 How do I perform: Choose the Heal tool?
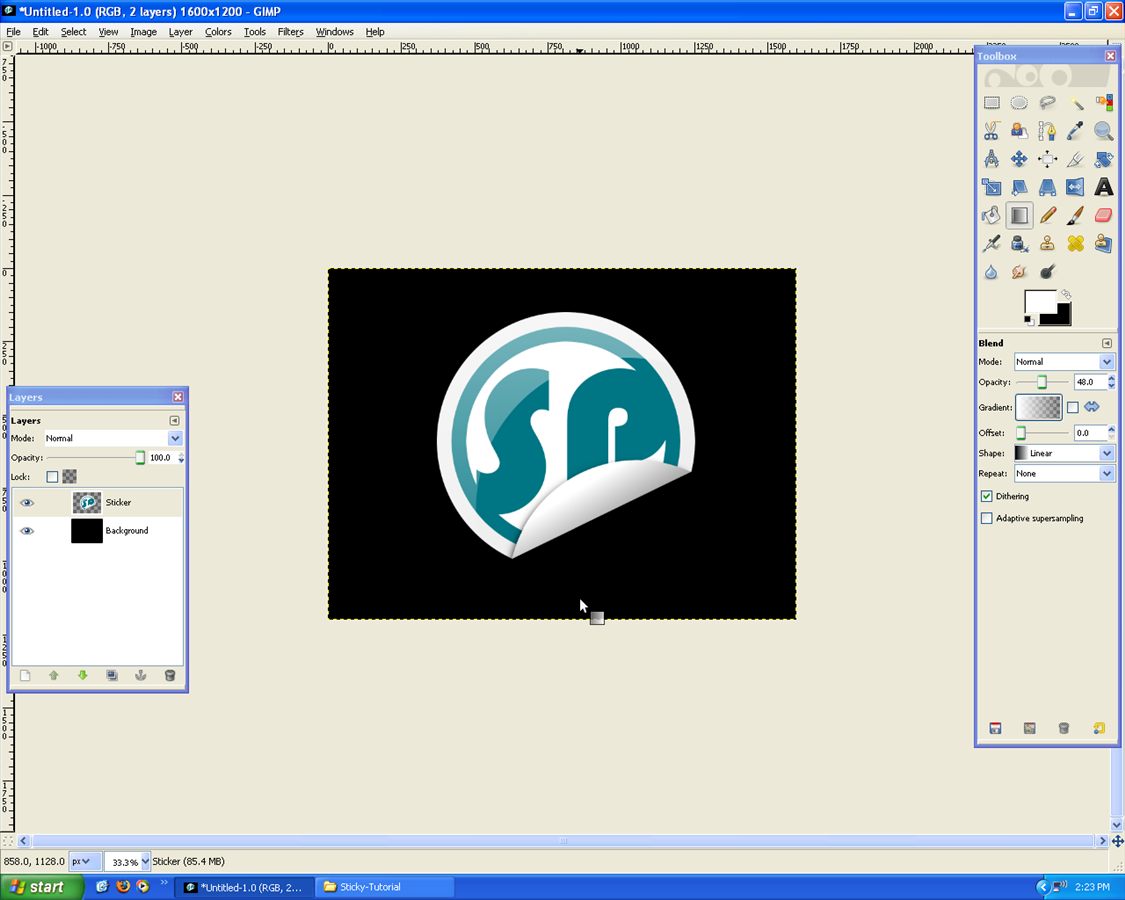[x=1075, y=244]
